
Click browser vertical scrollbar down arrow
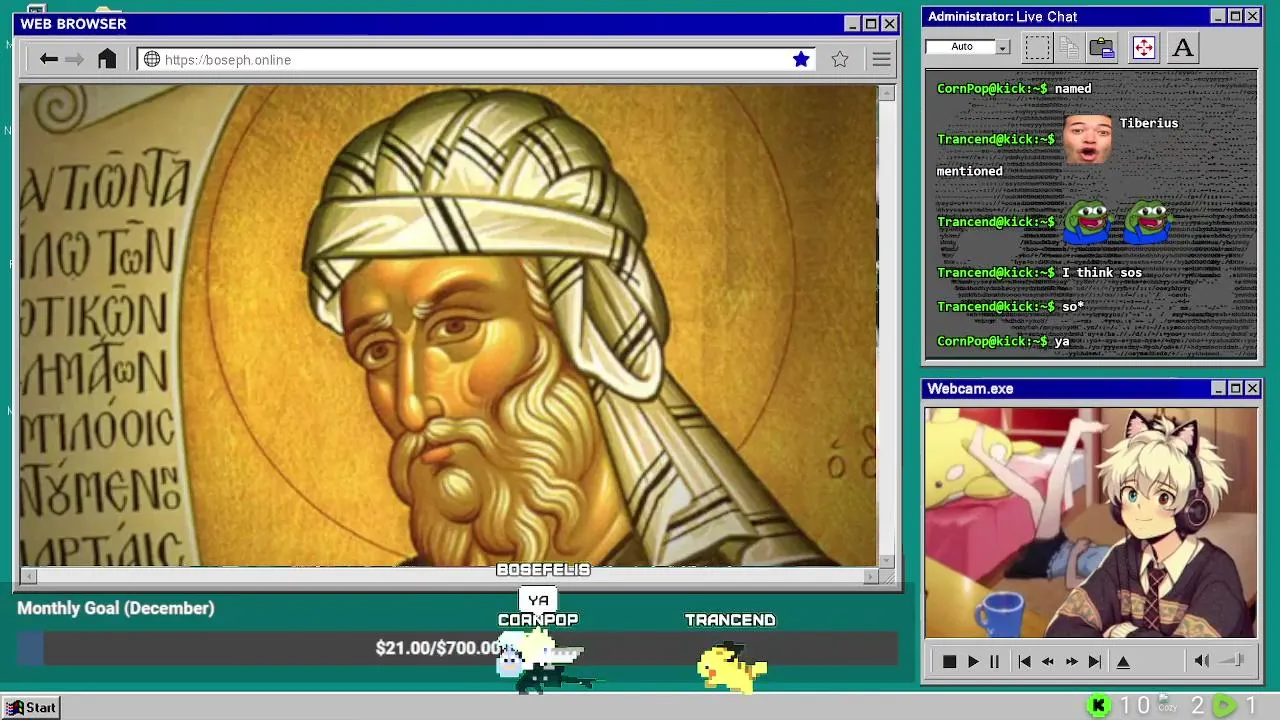point(886,560)
